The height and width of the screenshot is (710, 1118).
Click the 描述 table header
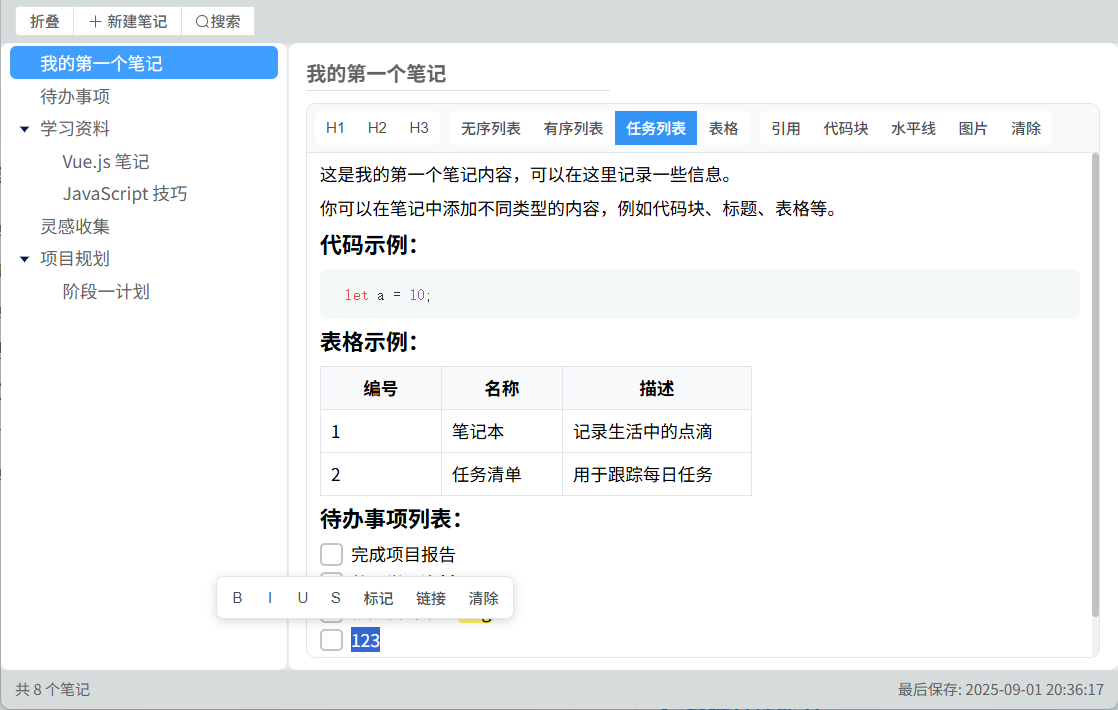pos(657,389)
